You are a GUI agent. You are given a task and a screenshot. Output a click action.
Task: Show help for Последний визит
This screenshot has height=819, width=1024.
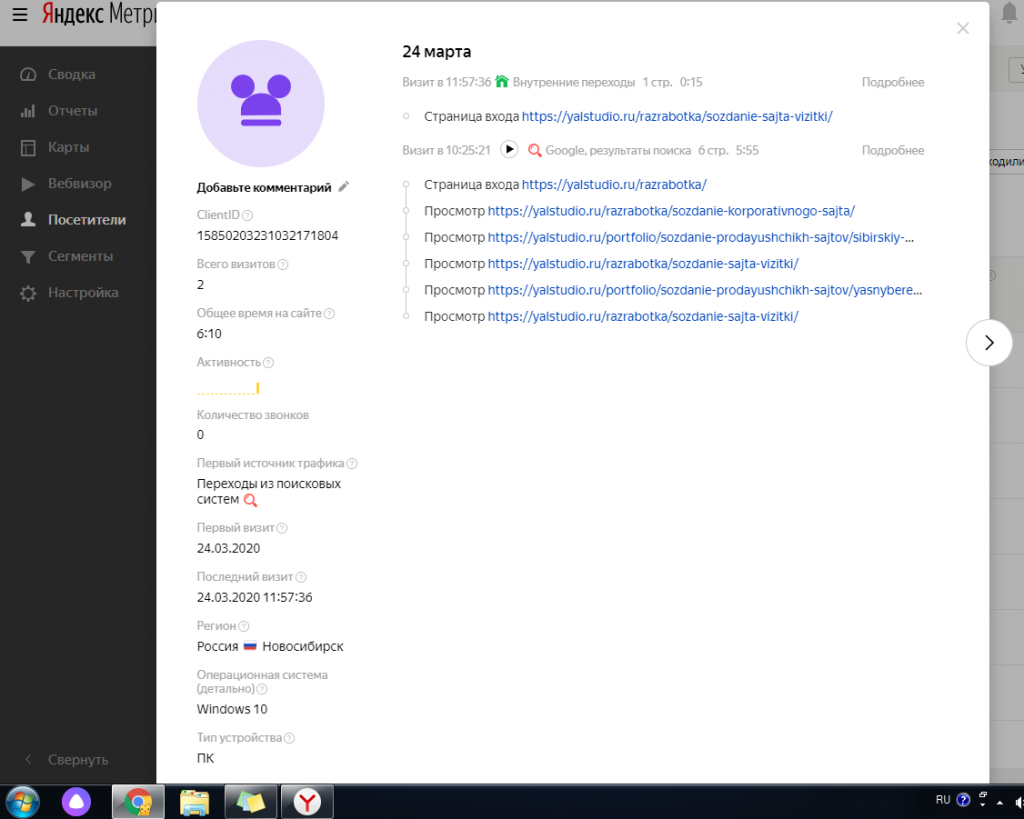[301, 577]
